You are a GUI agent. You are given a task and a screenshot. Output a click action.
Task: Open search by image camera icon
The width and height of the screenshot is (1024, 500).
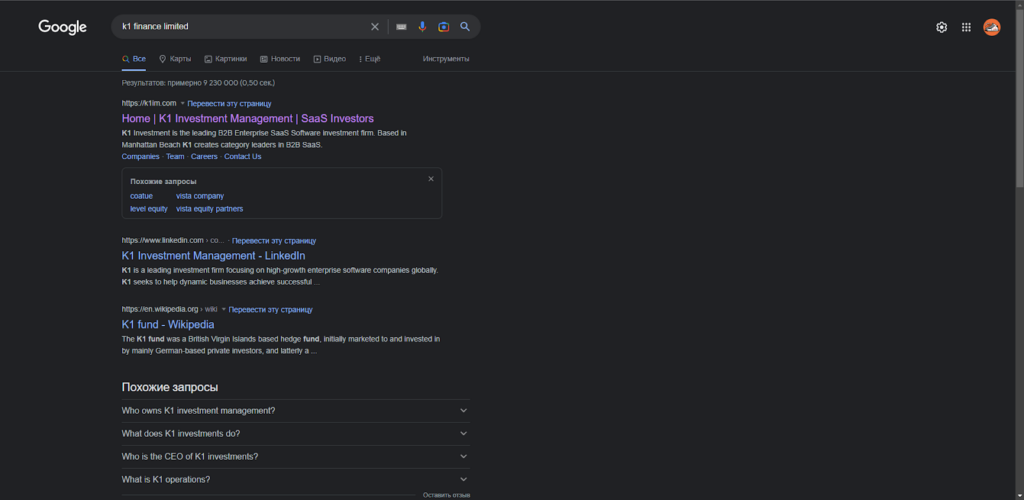pyautogui.click(x=443, y=27)
